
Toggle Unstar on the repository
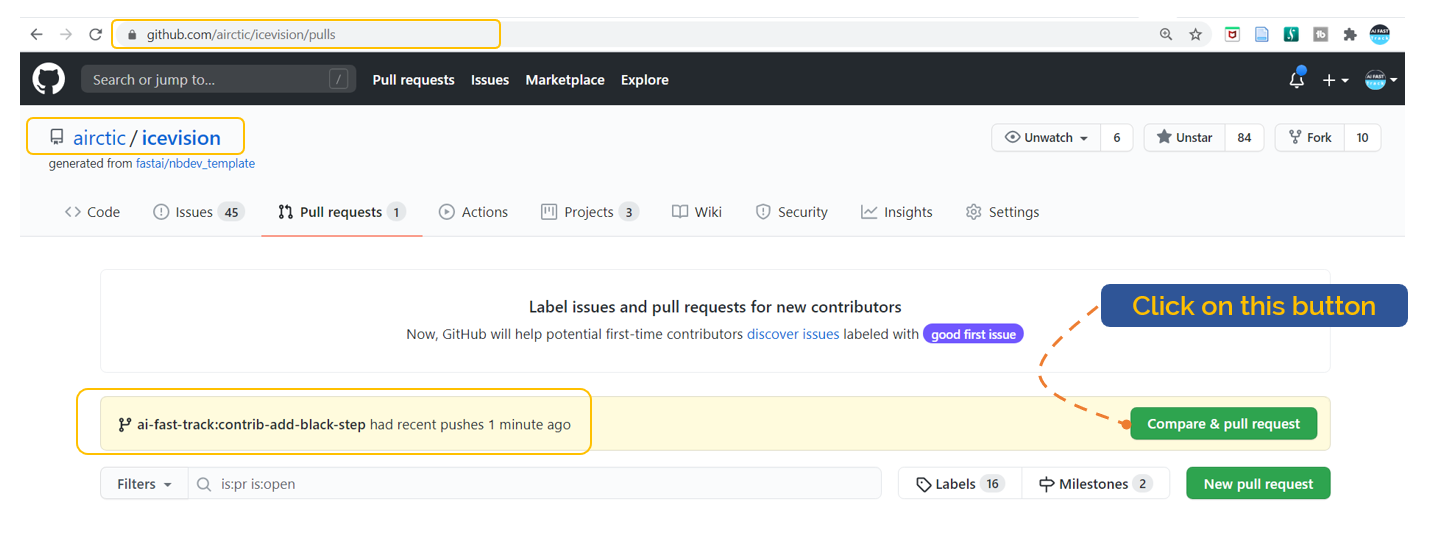1184,138
